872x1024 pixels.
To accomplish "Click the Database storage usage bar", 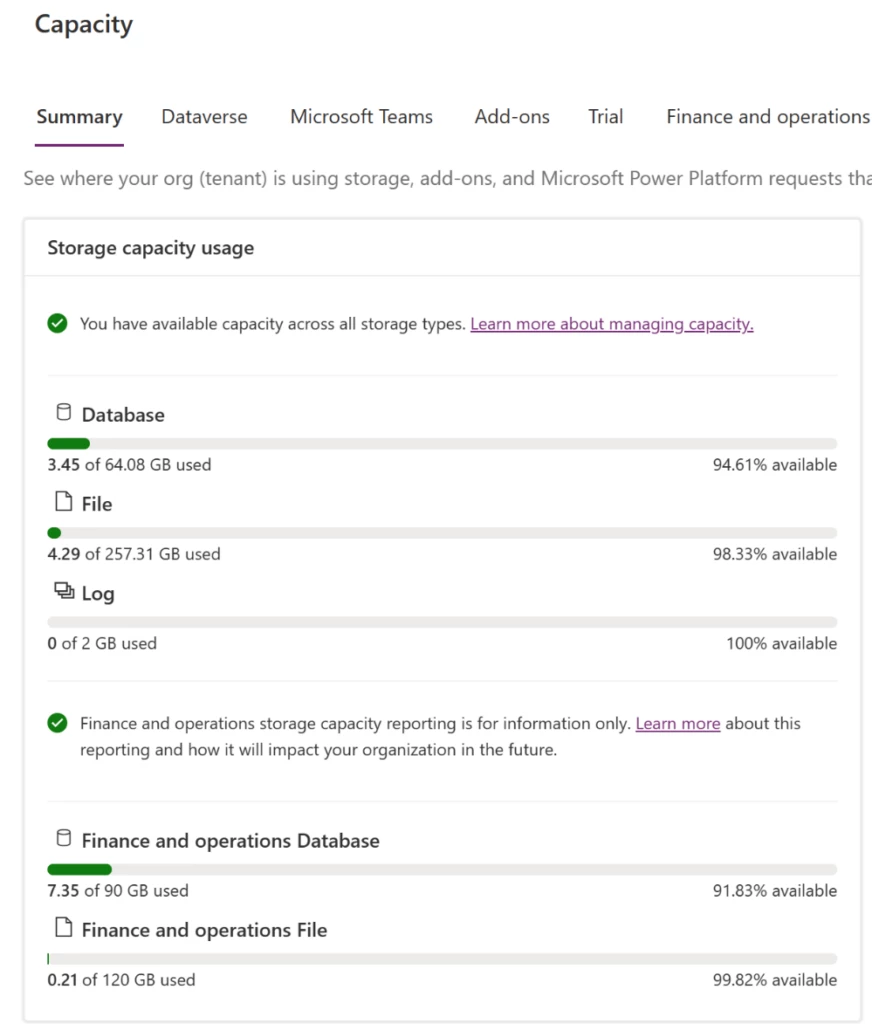I will [x=442, y=444].
